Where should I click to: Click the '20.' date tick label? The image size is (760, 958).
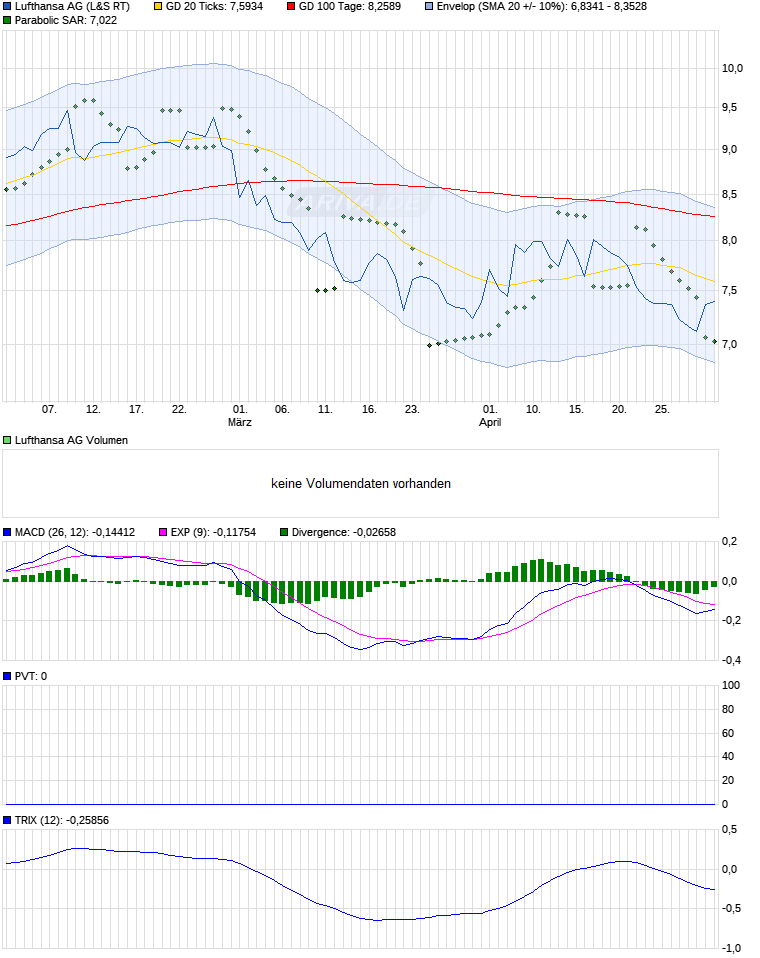619,409
